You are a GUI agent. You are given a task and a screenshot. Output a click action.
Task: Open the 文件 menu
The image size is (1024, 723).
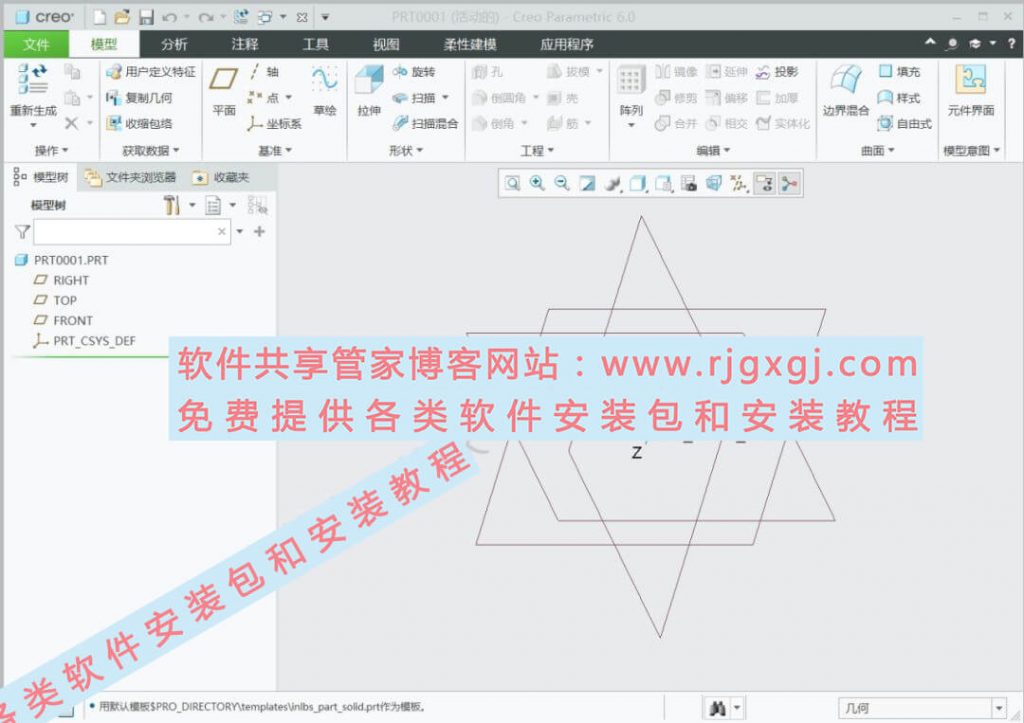[37, 44]
